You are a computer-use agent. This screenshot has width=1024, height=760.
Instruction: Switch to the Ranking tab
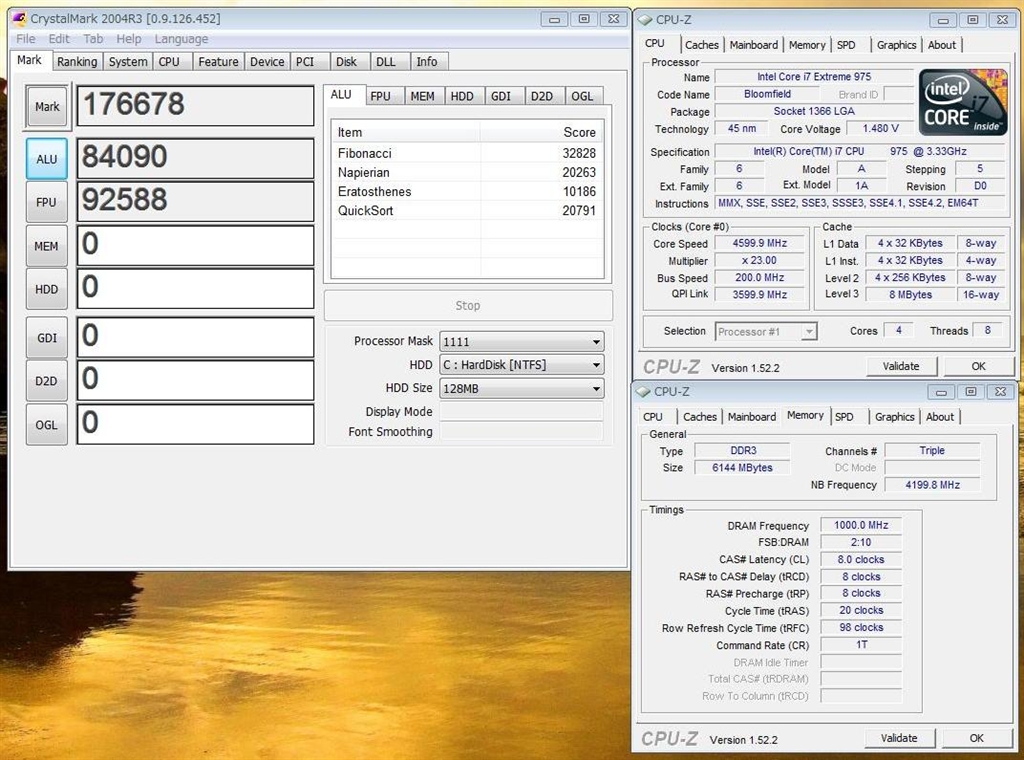(77, 62)
